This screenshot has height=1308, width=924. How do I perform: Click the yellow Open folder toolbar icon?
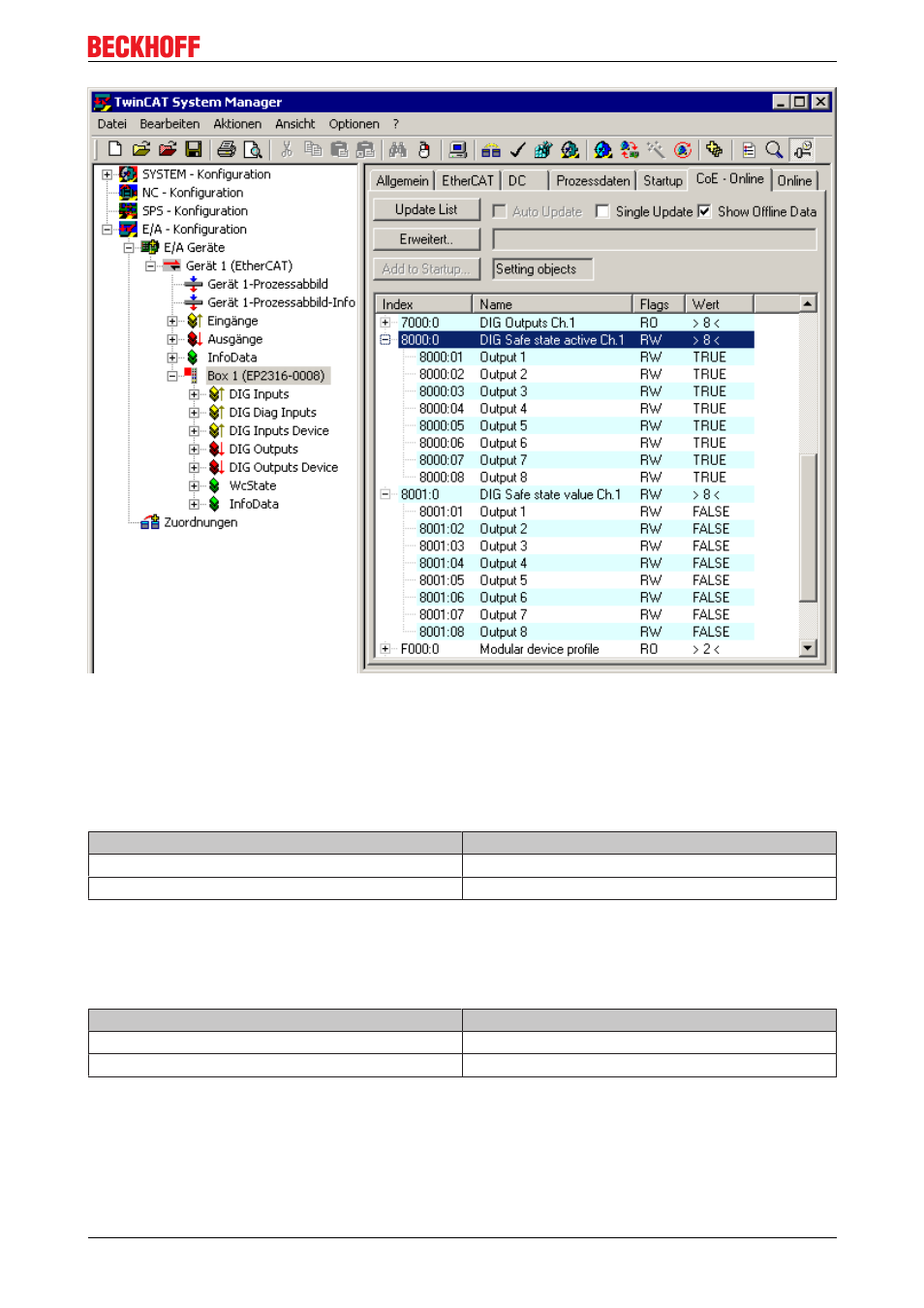pos(141,149)
